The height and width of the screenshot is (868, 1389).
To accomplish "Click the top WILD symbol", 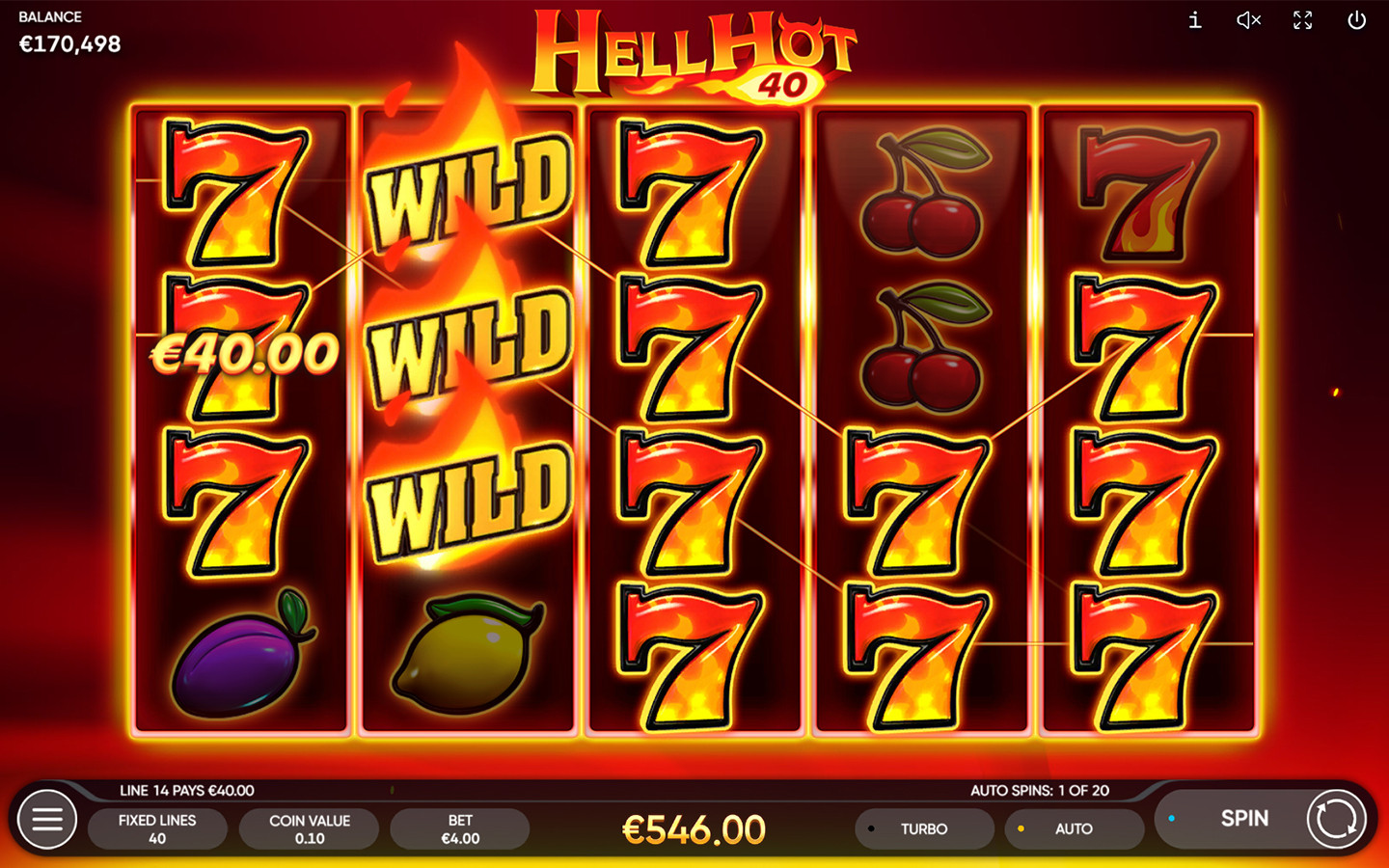I will tap(469, 188).
